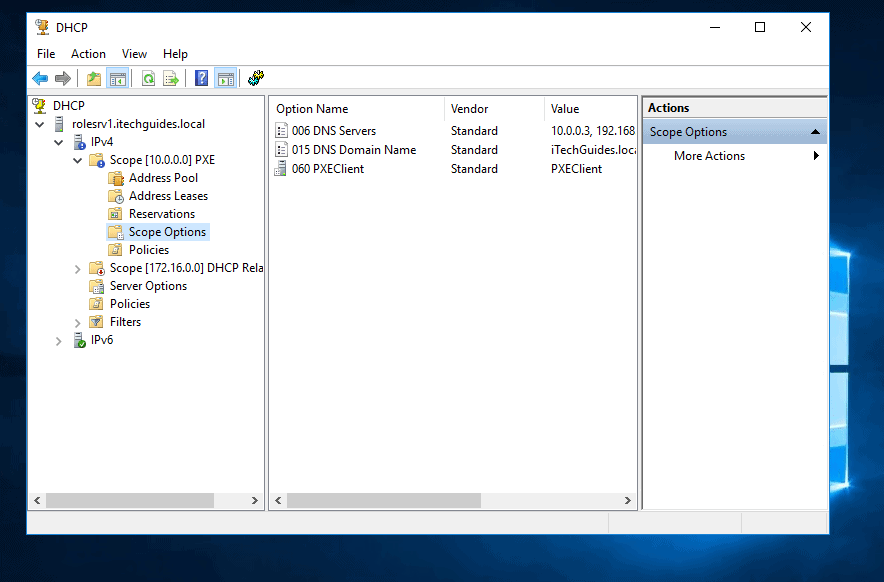Click the rightmost toolbar icon after Action Pane
Viewport: 884px width, 582px height.
pos(256,78)
